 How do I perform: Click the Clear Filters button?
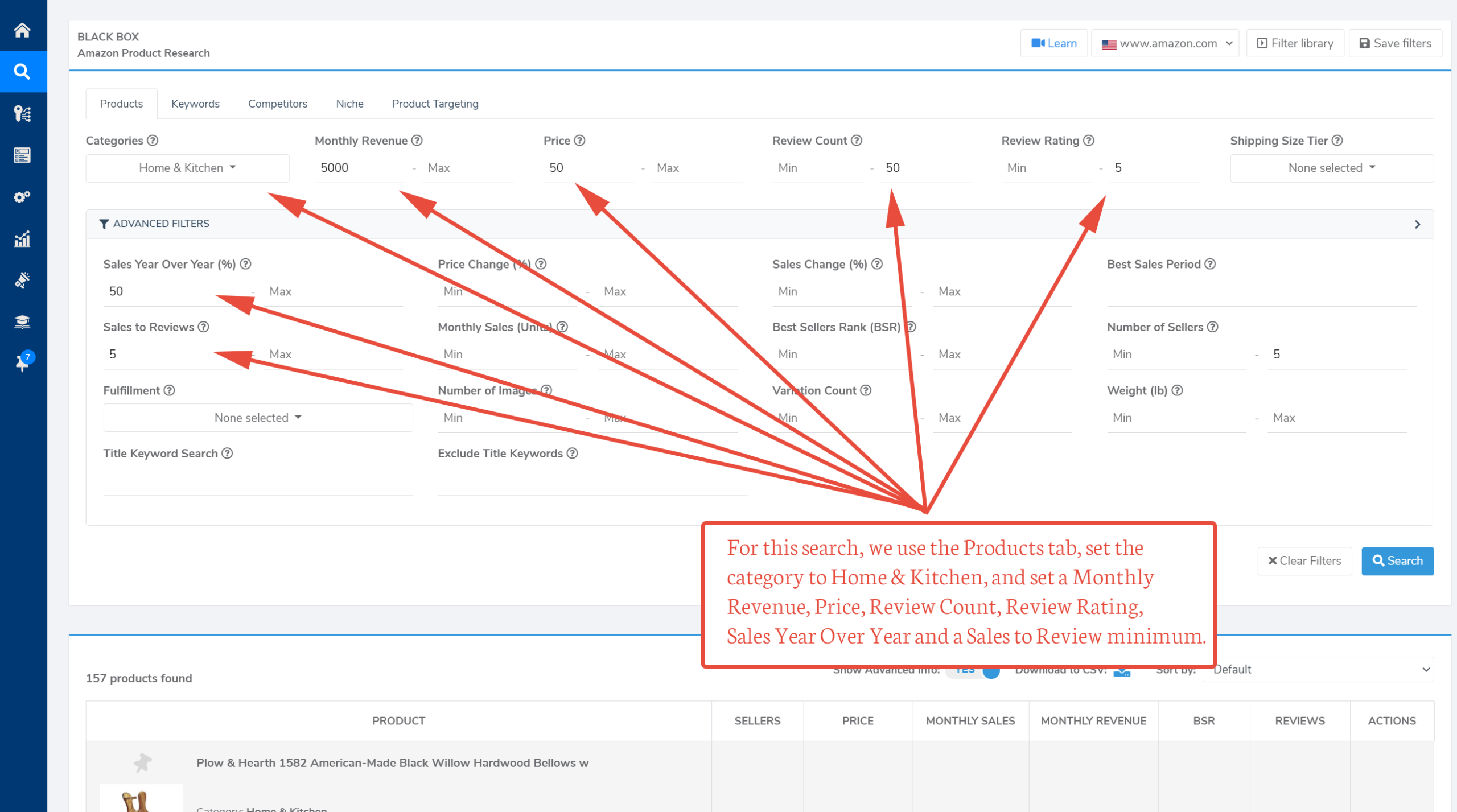[1304, 561]
